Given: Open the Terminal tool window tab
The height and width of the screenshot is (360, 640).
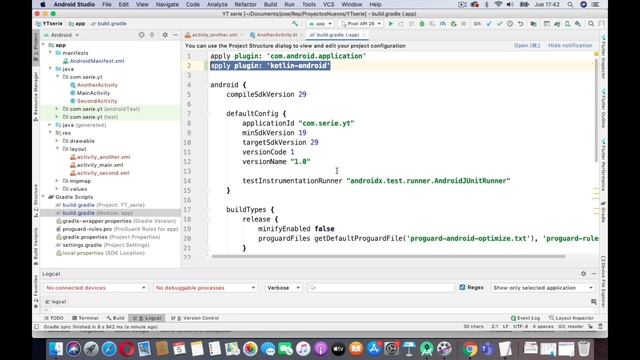Looking at the screenshot, I should coord(85,318).
